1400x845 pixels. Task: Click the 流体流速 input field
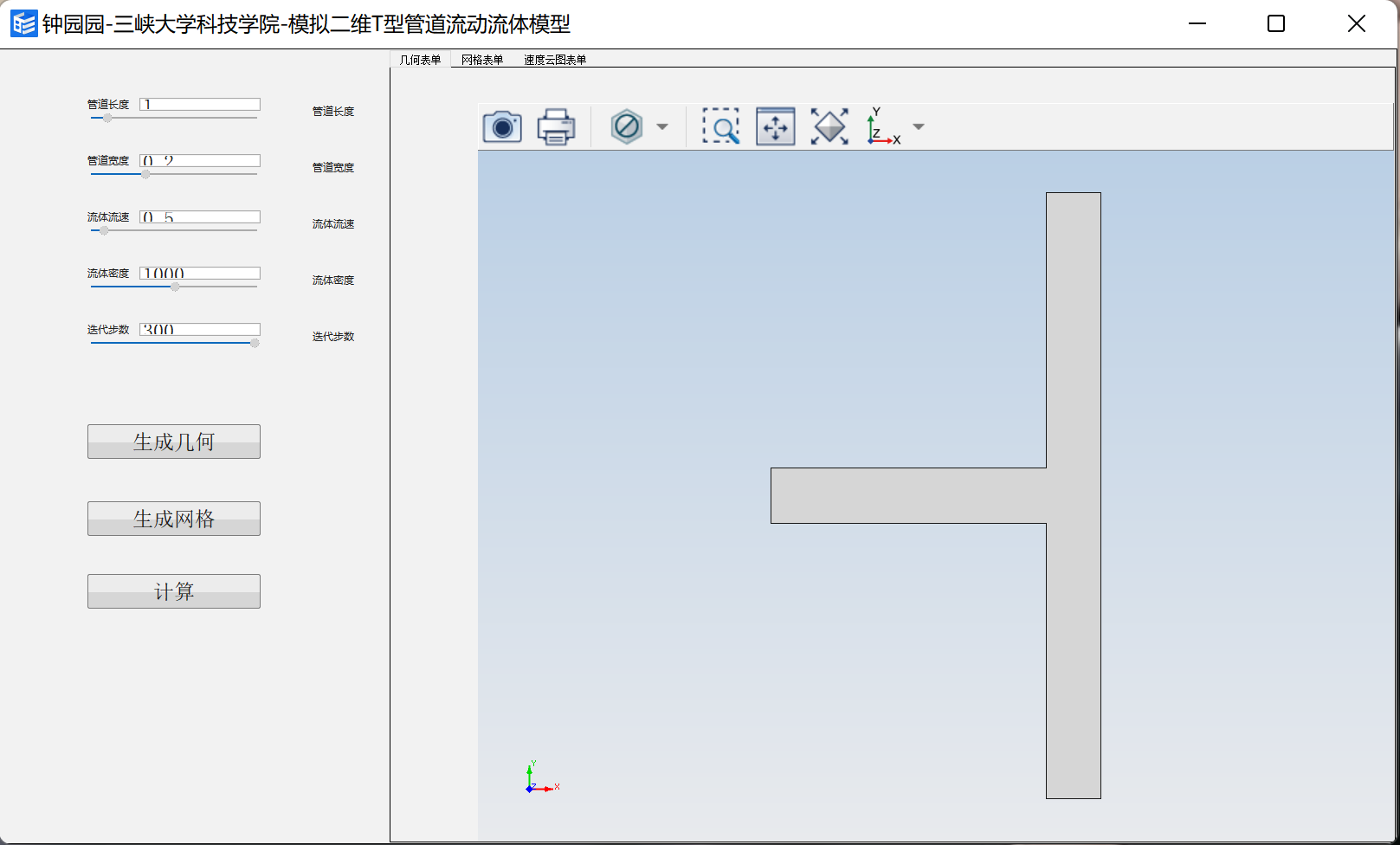coord(200,217)
